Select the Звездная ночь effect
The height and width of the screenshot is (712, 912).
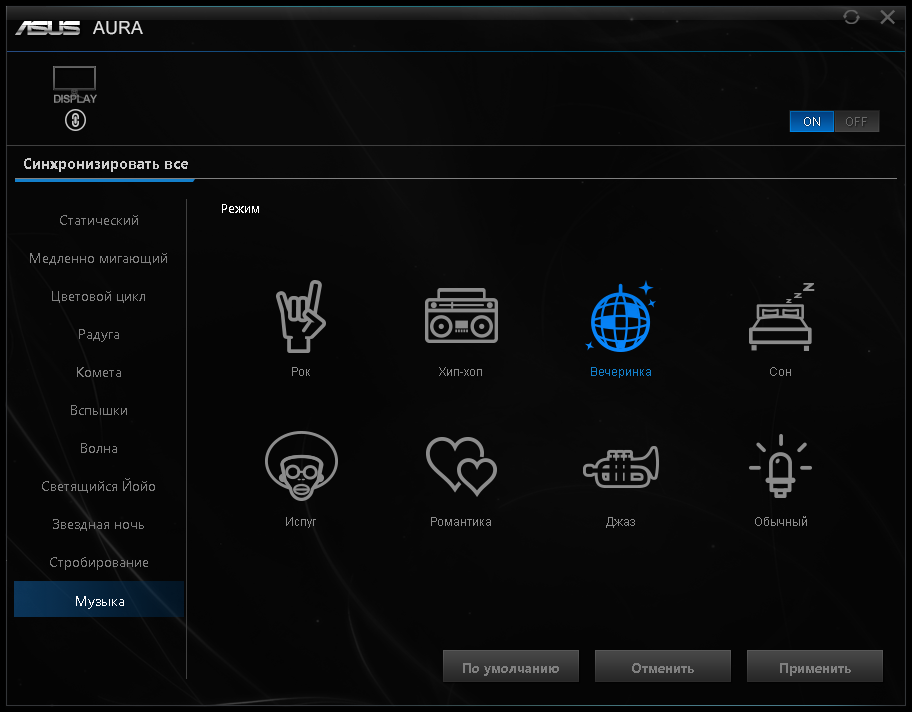pos(99,525)
